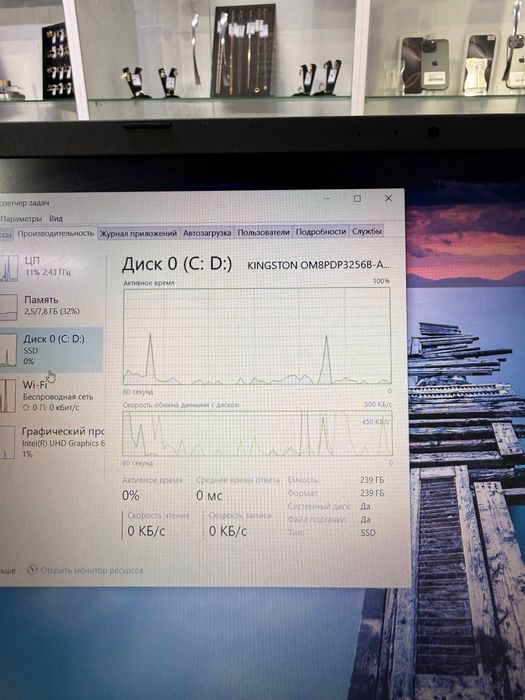Click the KINGSTON OM8PDP3256B model name
525x700 pixels.
coord(318,265)
